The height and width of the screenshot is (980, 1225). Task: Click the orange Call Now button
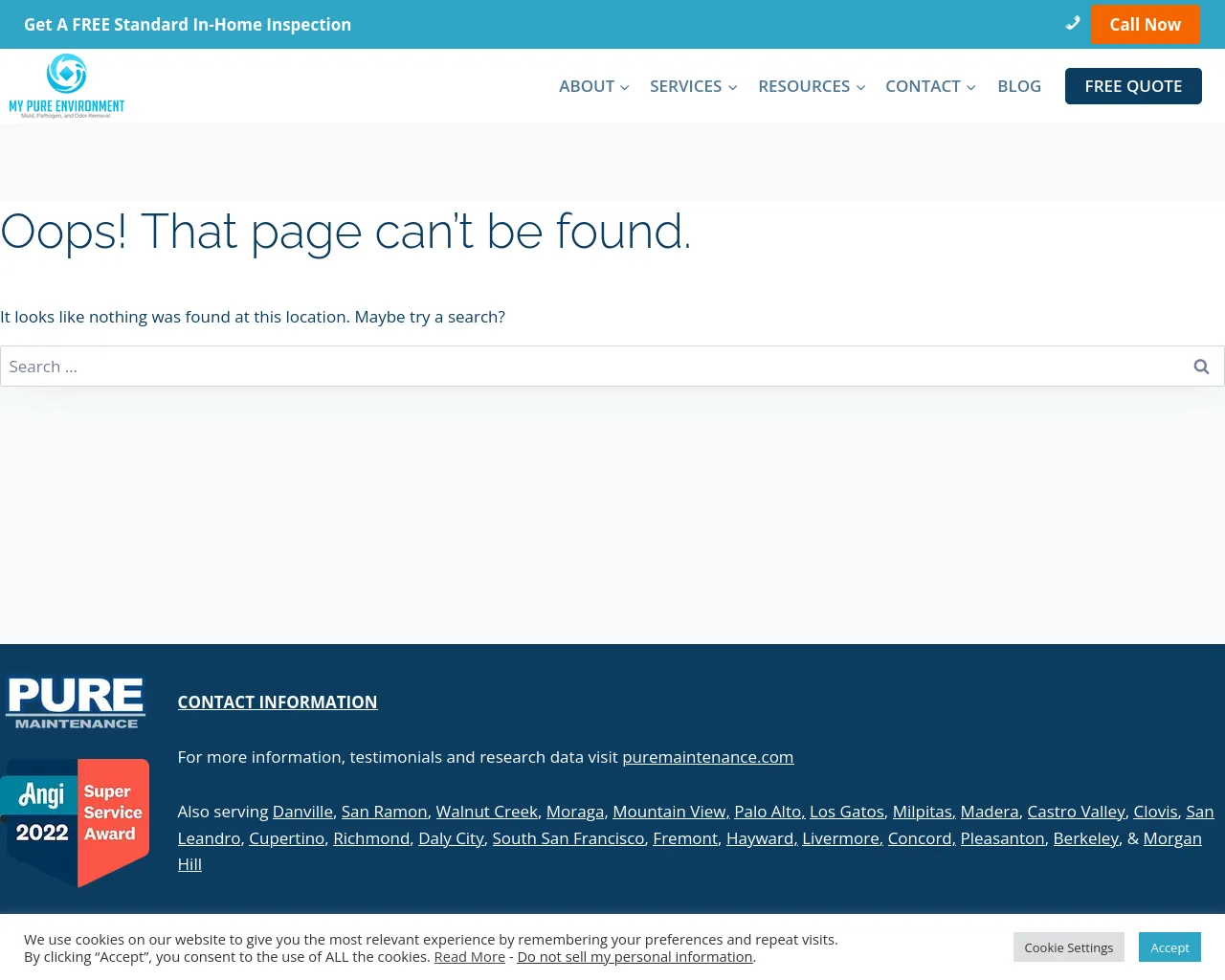[x=1146, y=24]
